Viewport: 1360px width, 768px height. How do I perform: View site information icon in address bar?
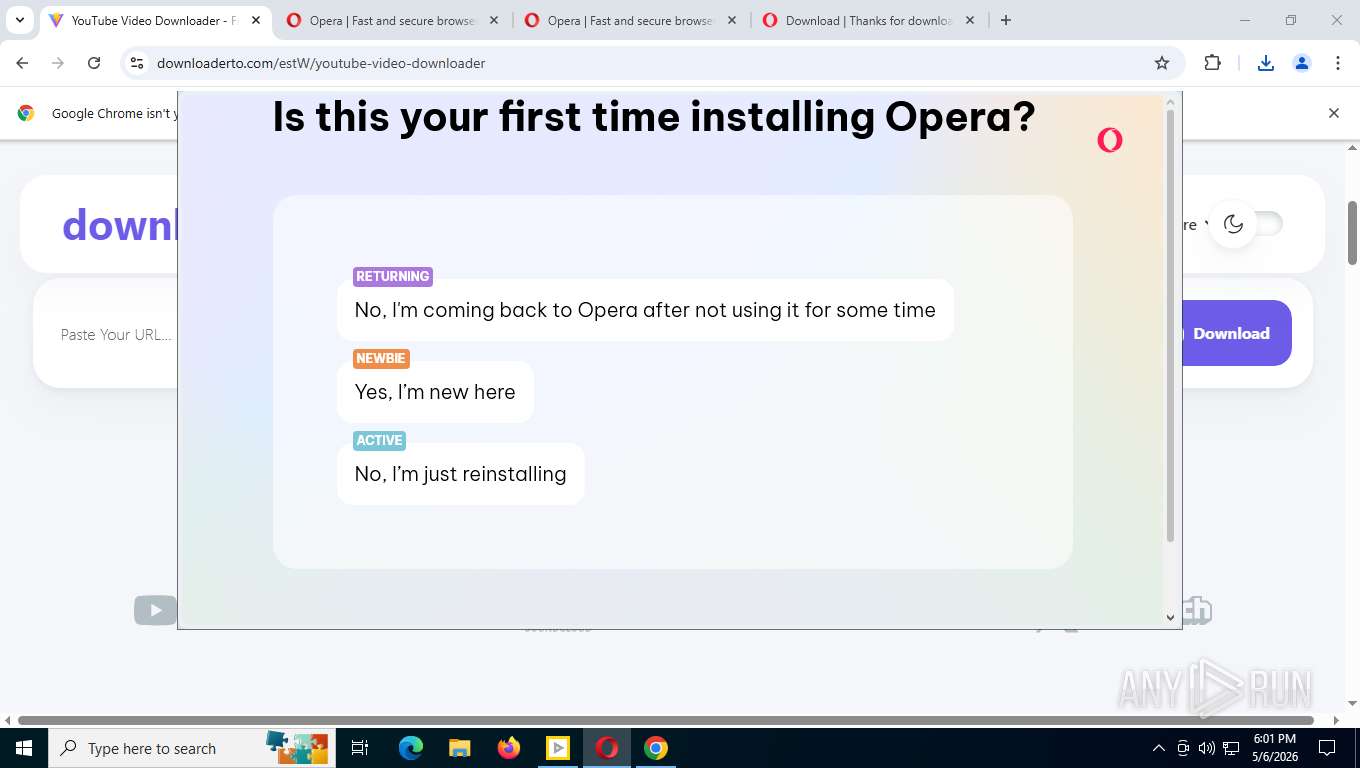coord(138,63)
